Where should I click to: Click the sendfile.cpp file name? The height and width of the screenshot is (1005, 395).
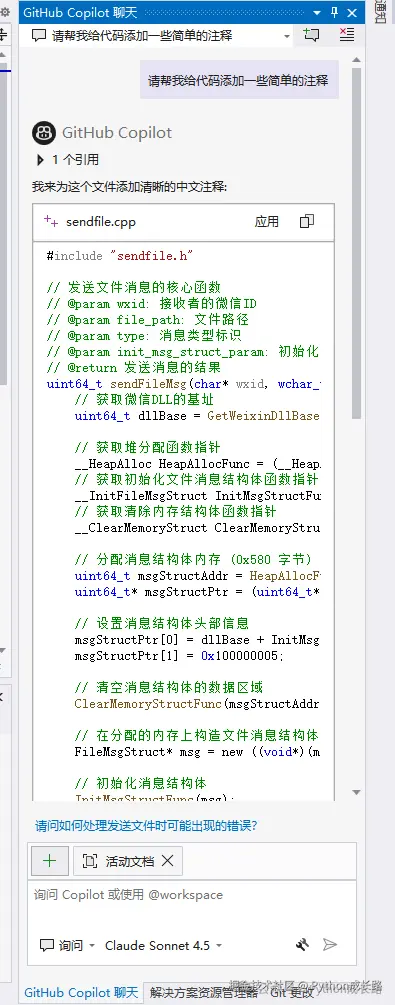tap(101, 222)
